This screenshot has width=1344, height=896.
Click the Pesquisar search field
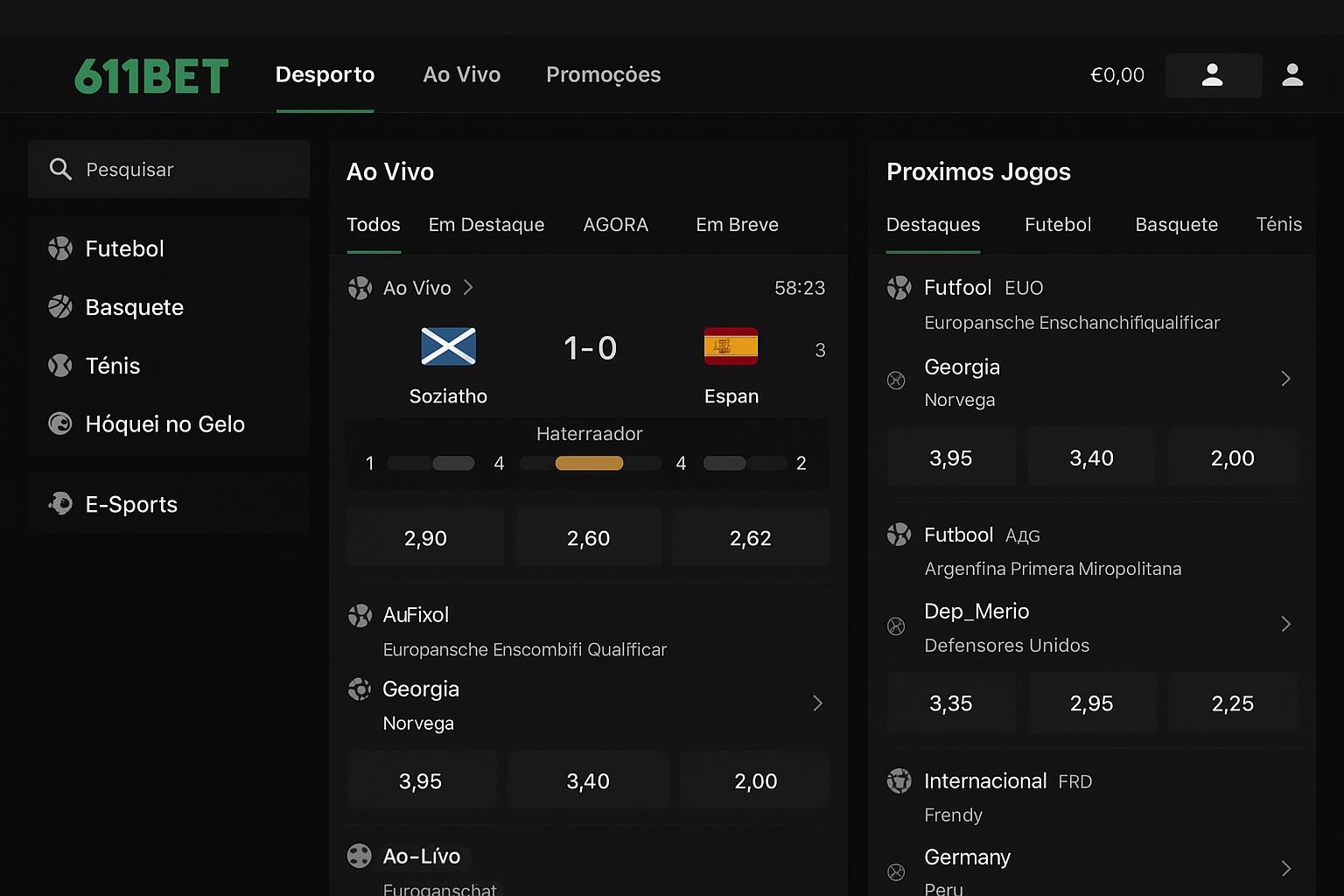pos(169,169)
